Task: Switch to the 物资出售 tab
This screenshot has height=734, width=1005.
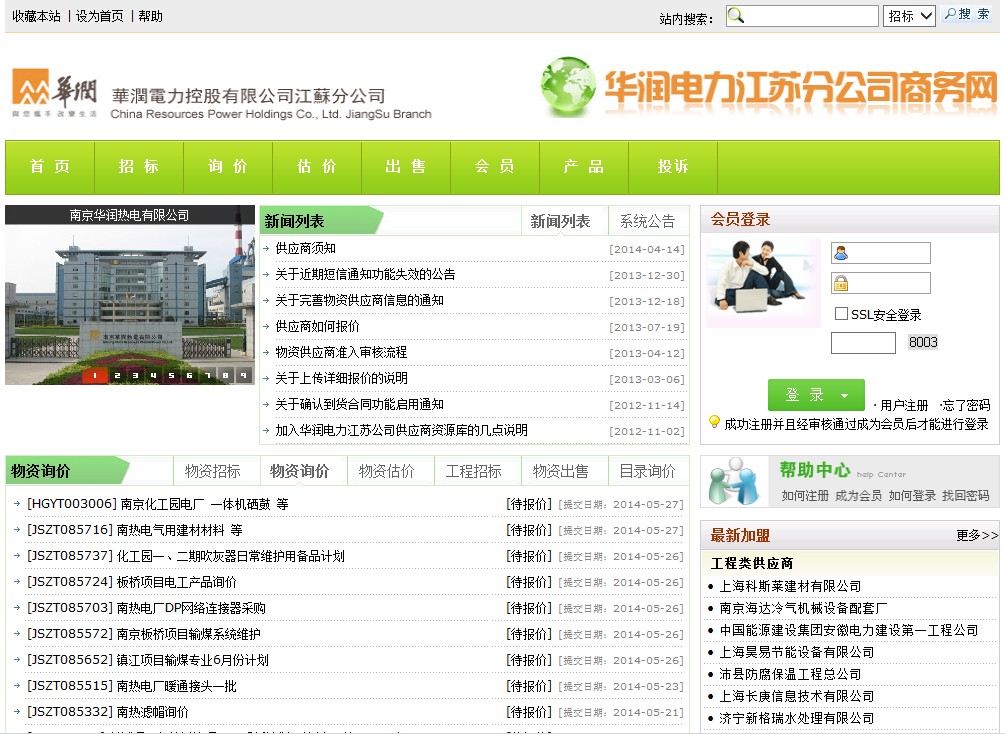Action: coord(561,471)
